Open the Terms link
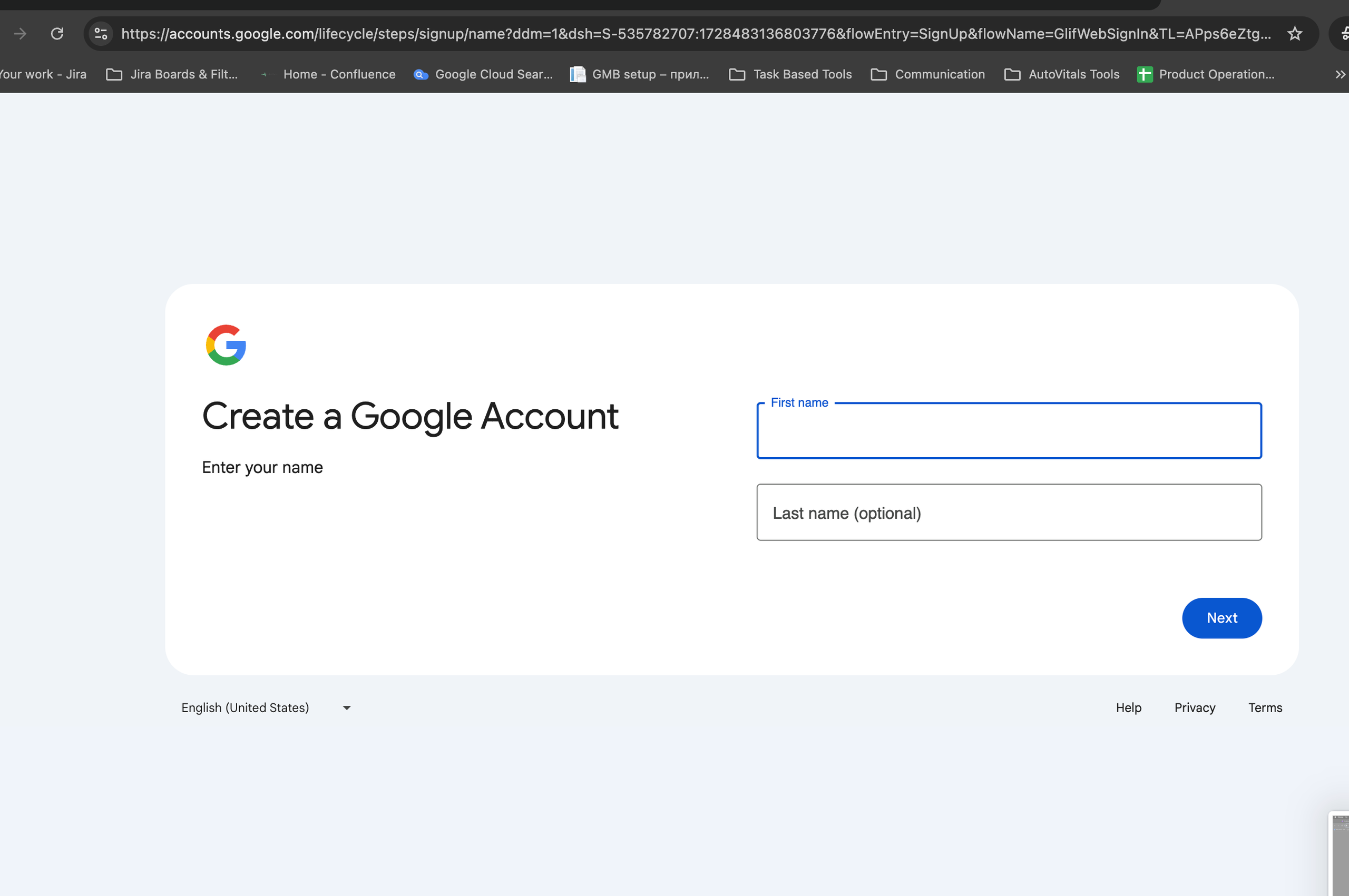The width and height of the screenshot is (1349, 896). 1265,707
